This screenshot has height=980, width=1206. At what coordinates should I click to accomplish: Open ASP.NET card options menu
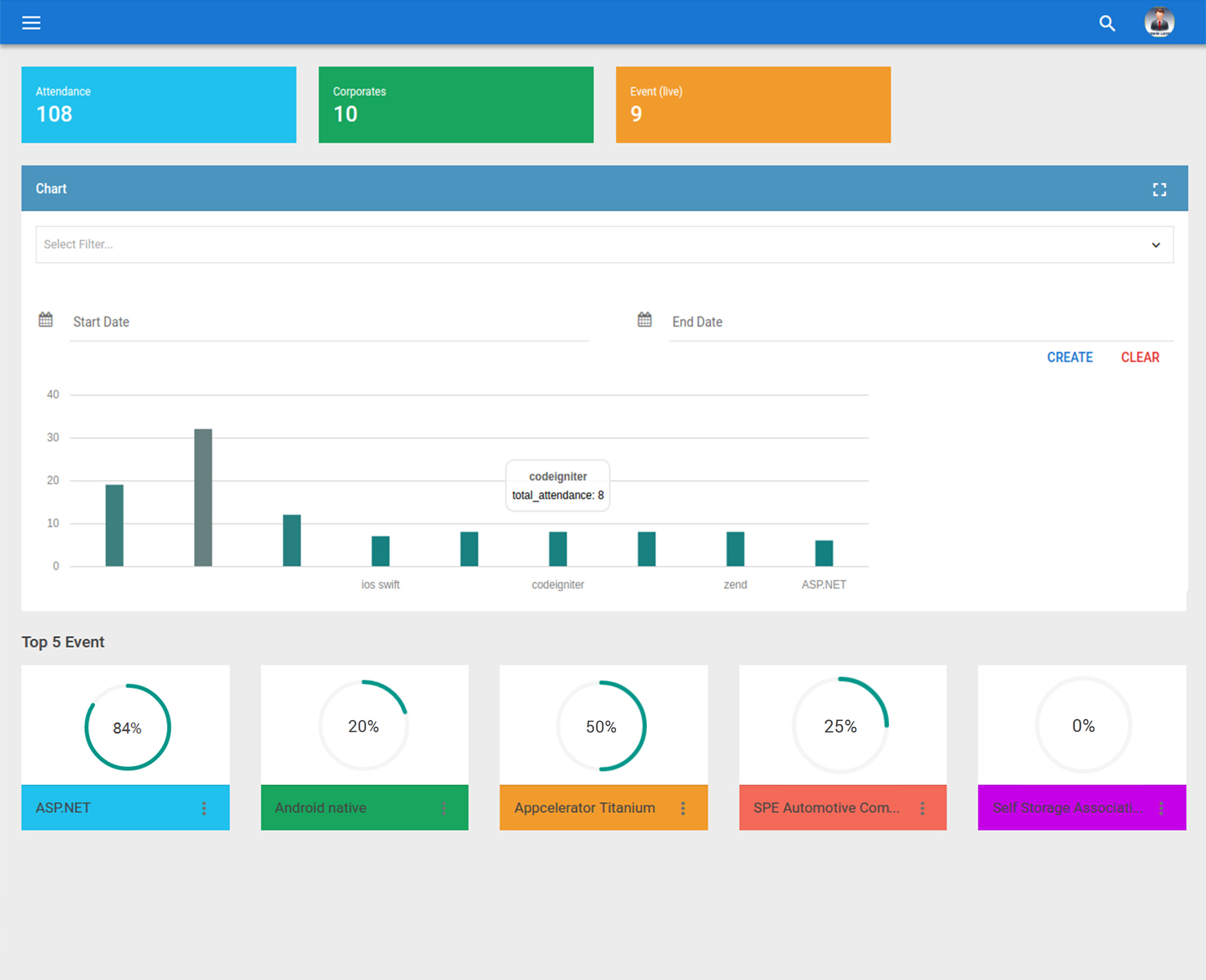(x=204, y=808)
